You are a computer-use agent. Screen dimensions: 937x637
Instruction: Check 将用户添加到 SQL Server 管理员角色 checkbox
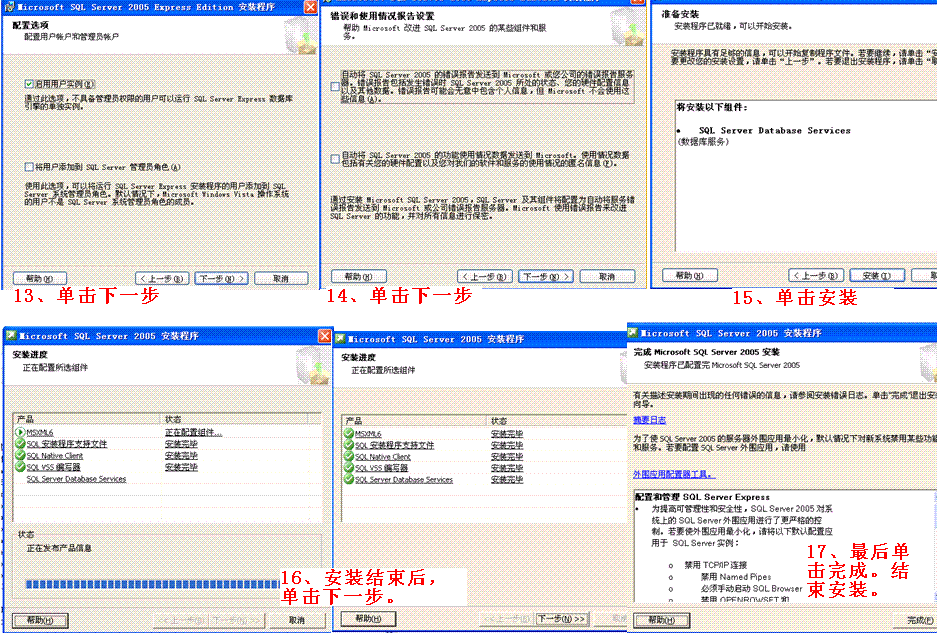coord(29,167)
